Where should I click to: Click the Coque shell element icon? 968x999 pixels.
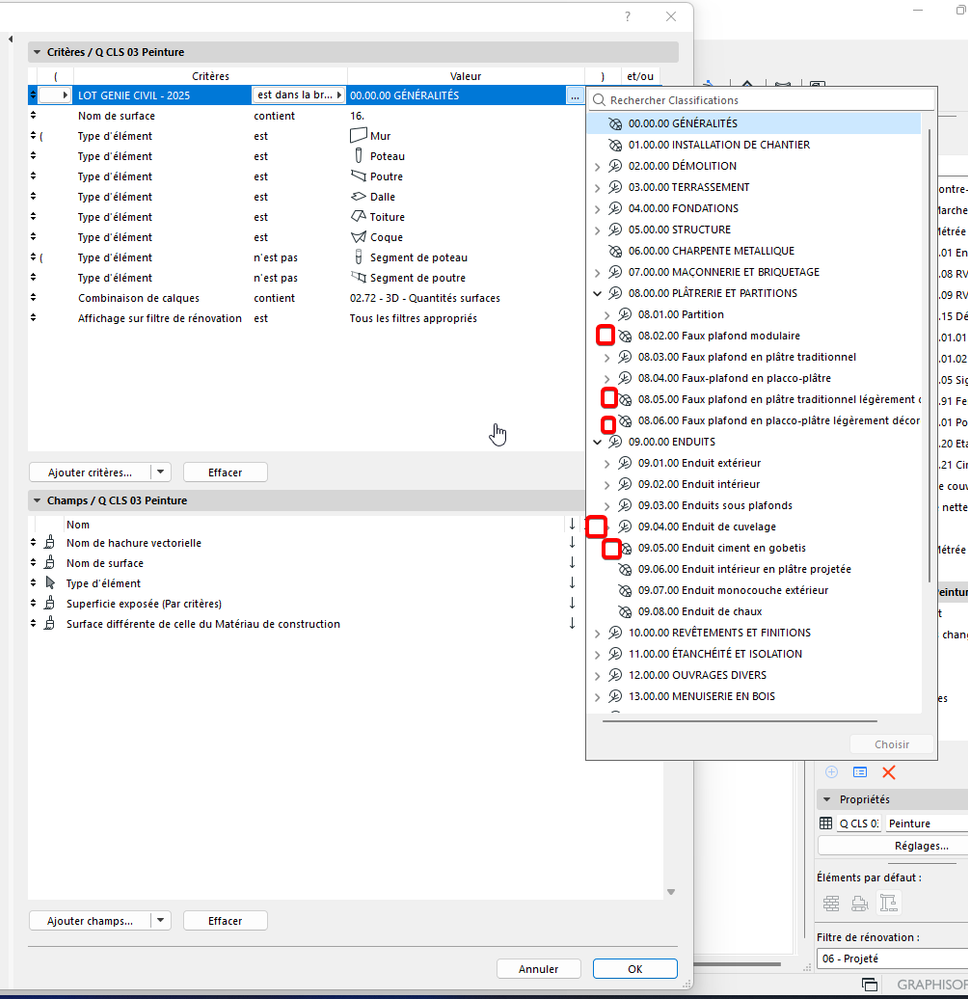tap(358, 237)
